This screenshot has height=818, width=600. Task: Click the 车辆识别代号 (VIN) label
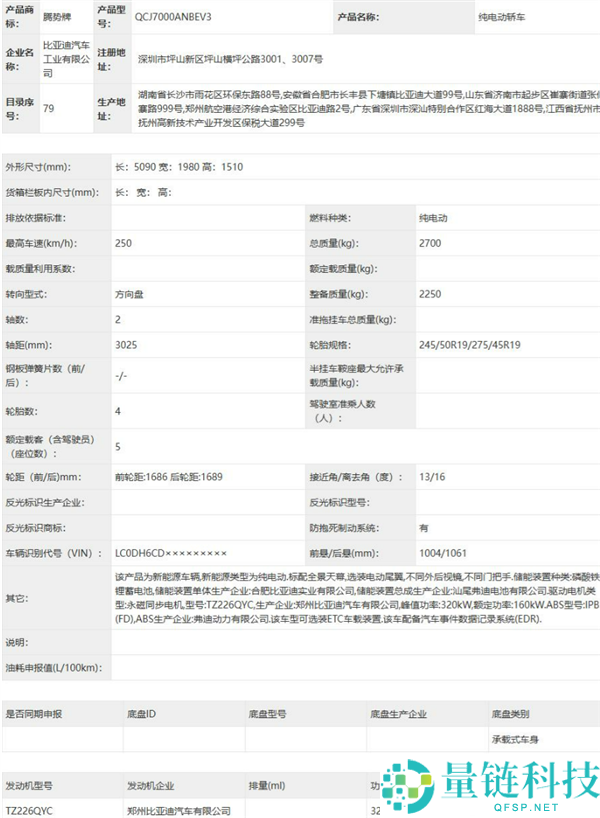pos(54,553)
